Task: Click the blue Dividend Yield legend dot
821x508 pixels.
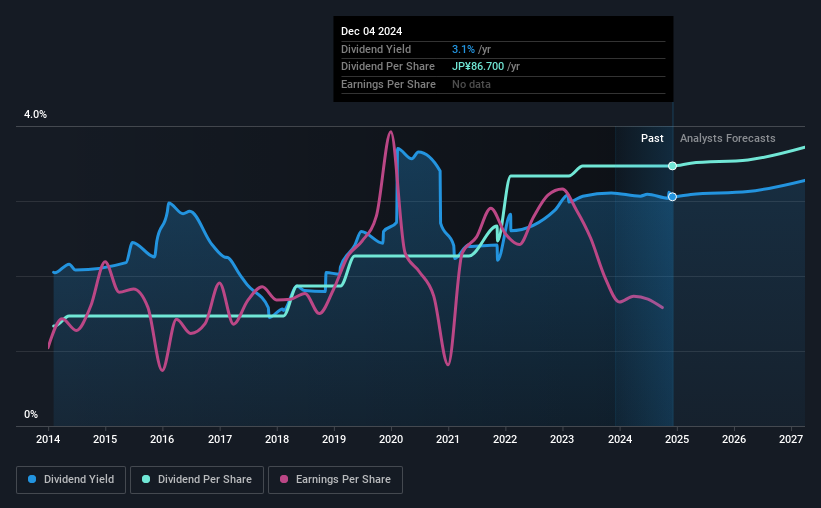Action: (32, 479)
